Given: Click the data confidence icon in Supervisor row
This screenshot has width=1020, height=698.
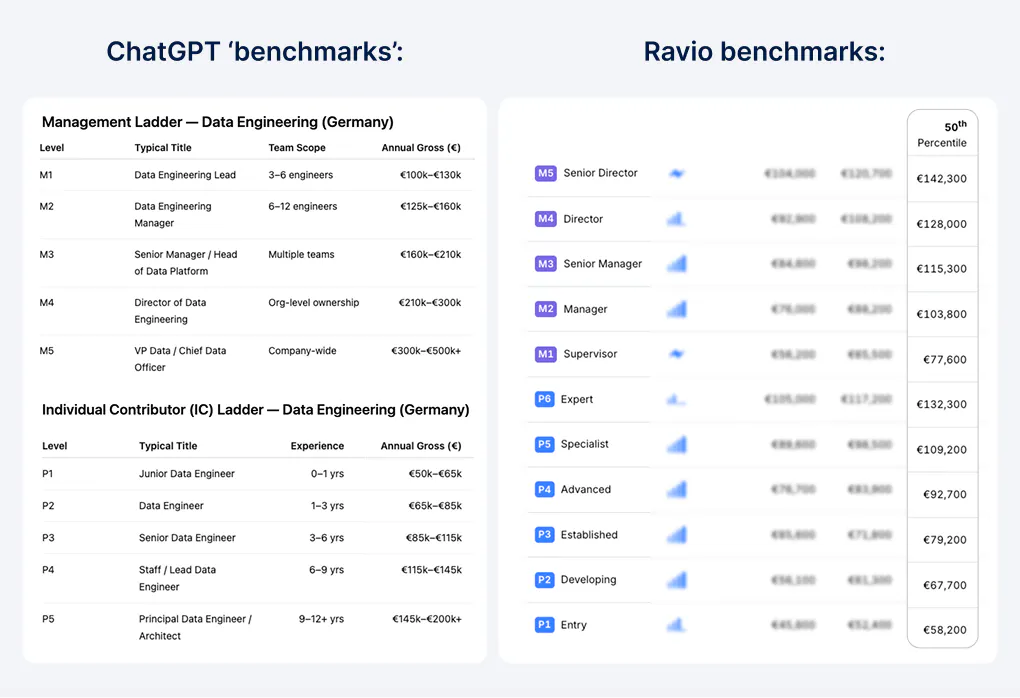Looking at the screenshot, I should 677,354.
